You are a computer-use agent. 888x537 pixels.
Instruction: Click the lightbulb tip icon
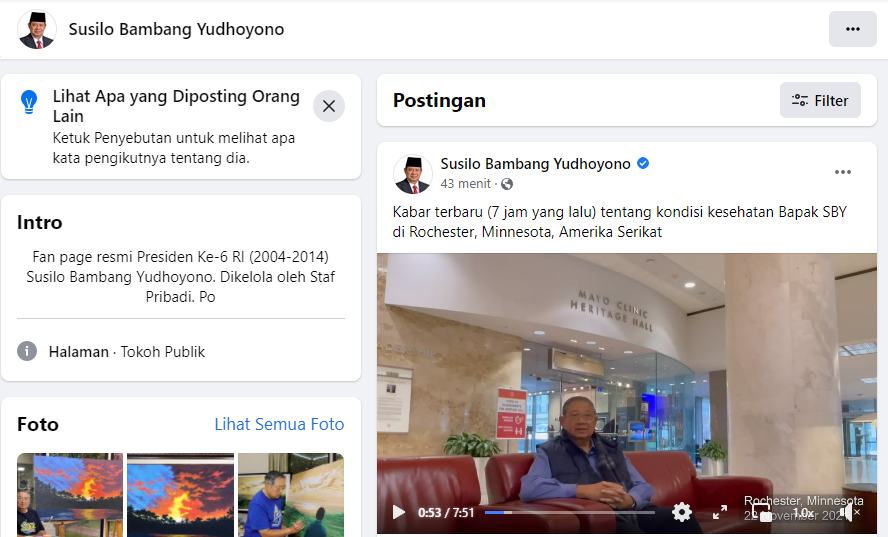[x=30, y=100]
